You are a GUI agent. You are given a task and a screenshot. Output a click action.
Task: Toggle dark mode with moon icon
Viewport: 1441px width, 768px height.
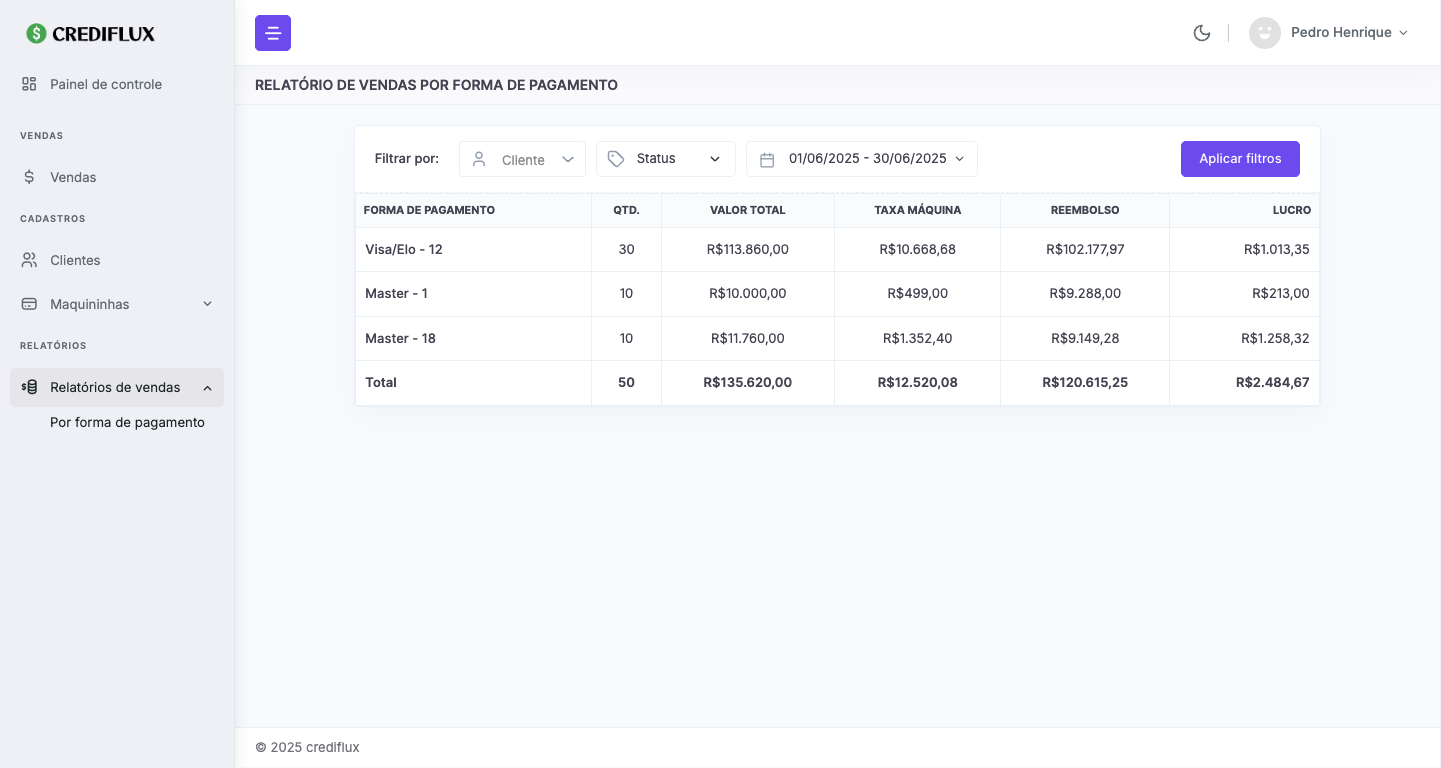[x=1202, y=33]
